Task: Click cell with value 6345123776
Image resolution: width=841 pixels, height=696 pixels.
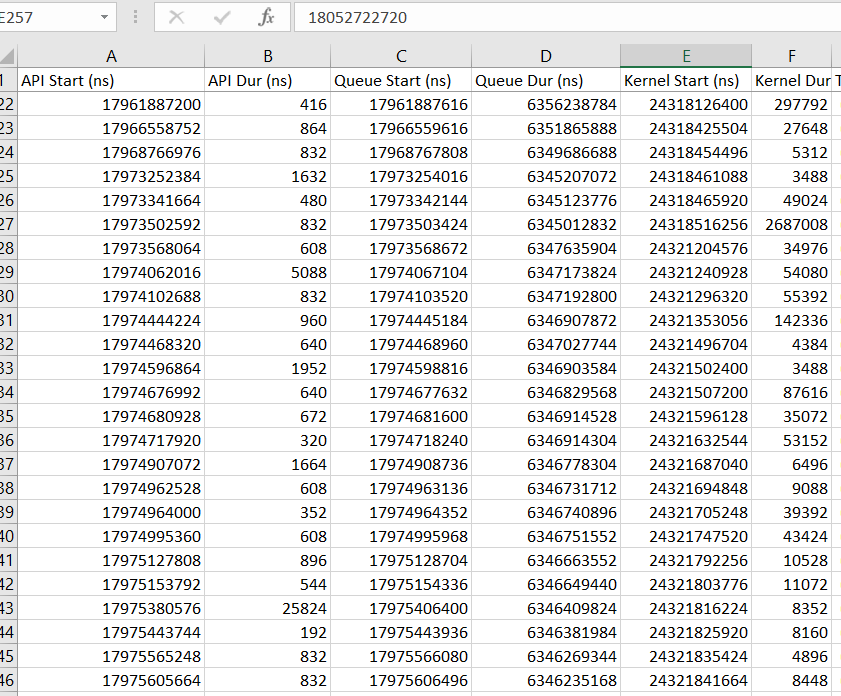Action: [546, 201]
